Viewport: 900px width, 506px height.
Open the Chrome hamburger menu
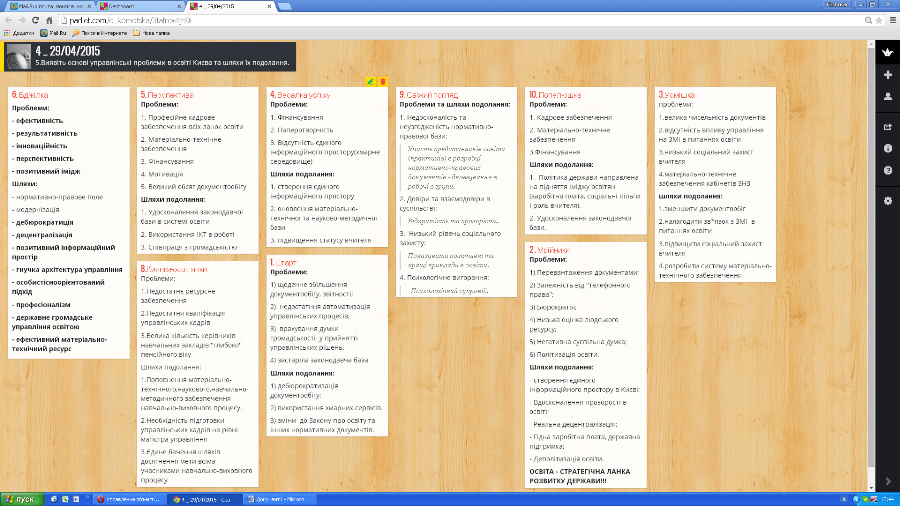(889, 20)
